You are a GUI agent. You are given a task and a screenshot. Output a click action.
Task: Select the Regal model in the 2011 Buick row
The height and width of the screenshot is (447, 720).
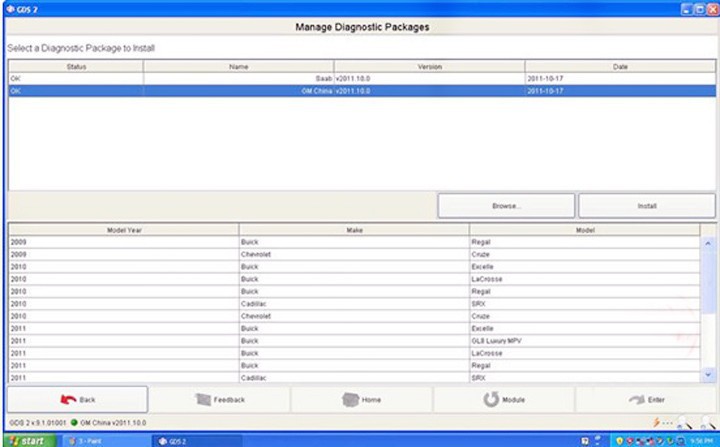pyautogui.click(x=585, y=366)
